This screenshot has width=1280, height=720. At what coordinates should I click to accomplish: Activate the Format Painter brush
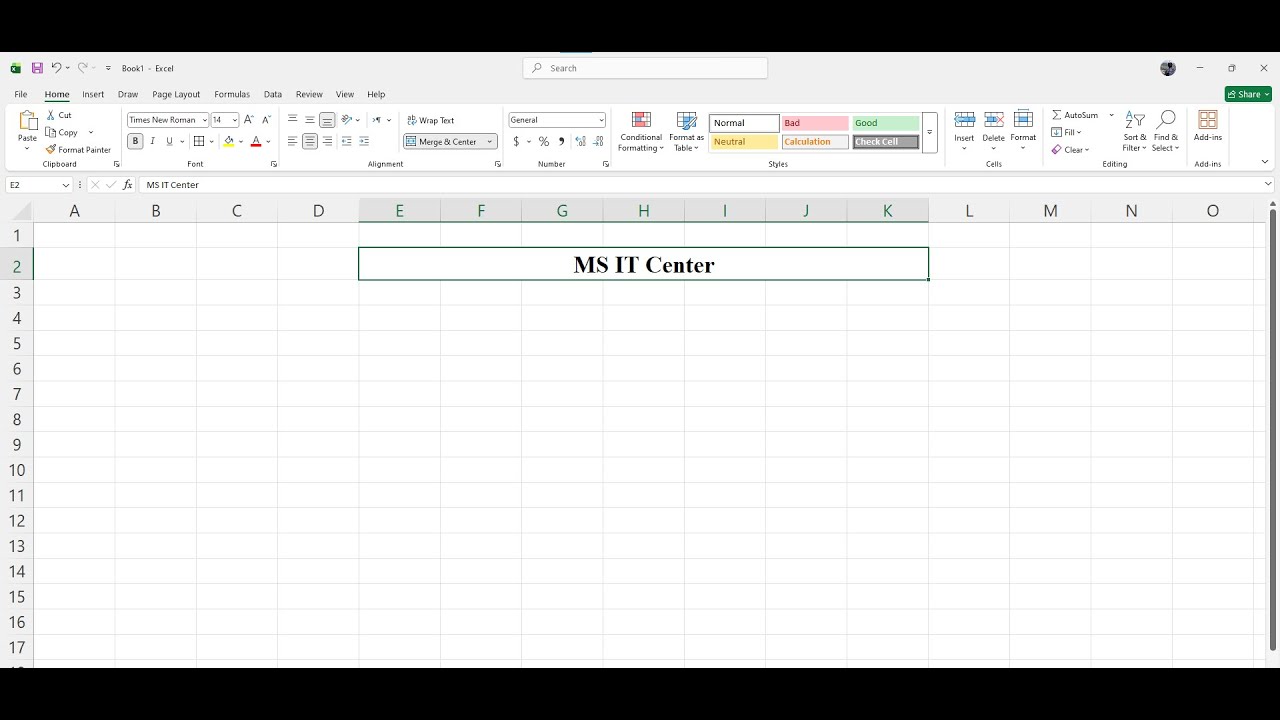78,150
